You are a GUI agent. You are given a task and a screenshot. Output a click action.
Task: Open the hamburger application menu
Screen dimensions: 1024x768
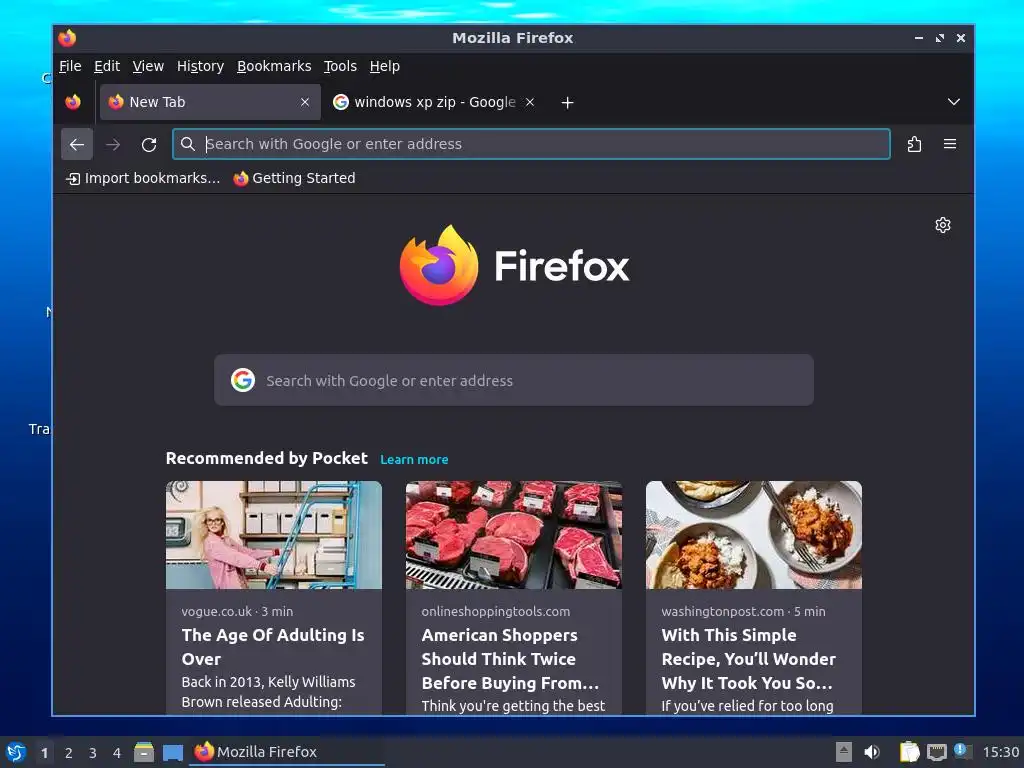(x=950, y=144)
